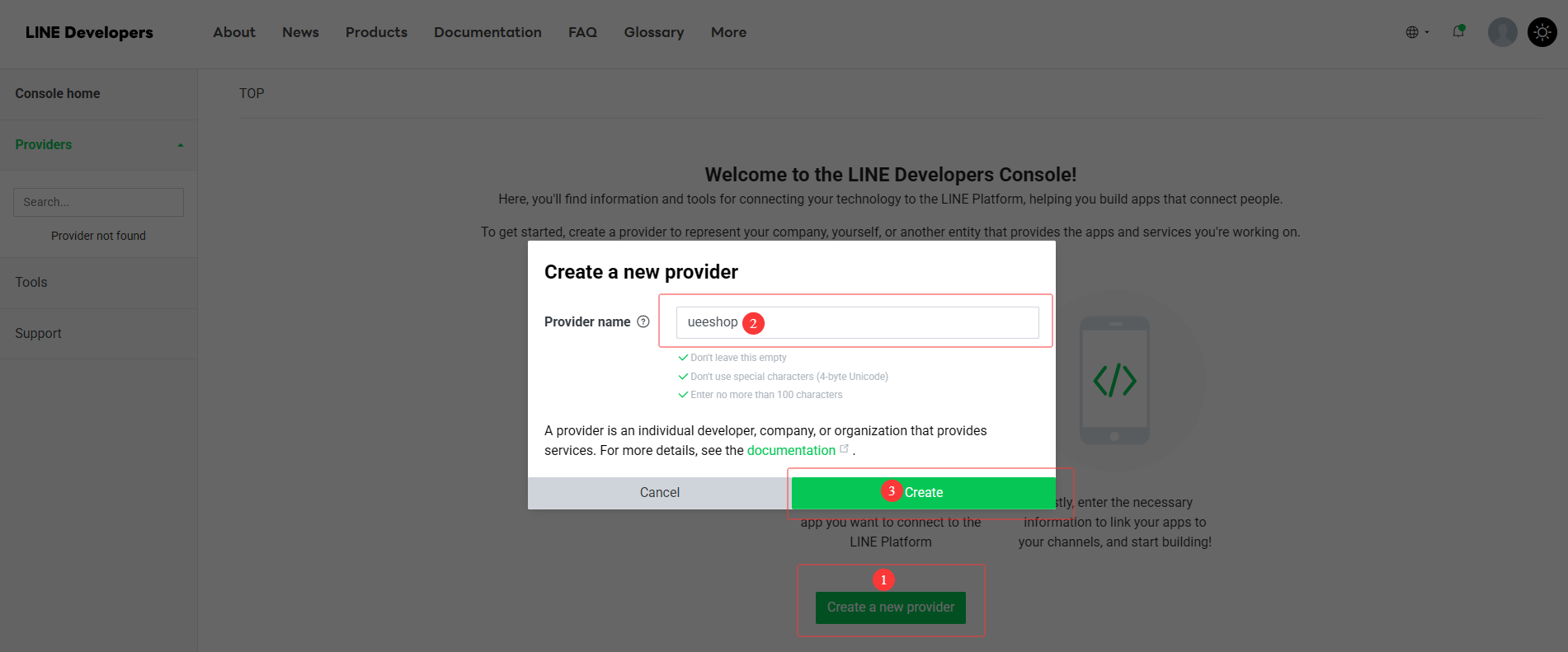Screen dimensions: 1568x652
Task: Click the Provider name help icon
Action: click(643, 321)
